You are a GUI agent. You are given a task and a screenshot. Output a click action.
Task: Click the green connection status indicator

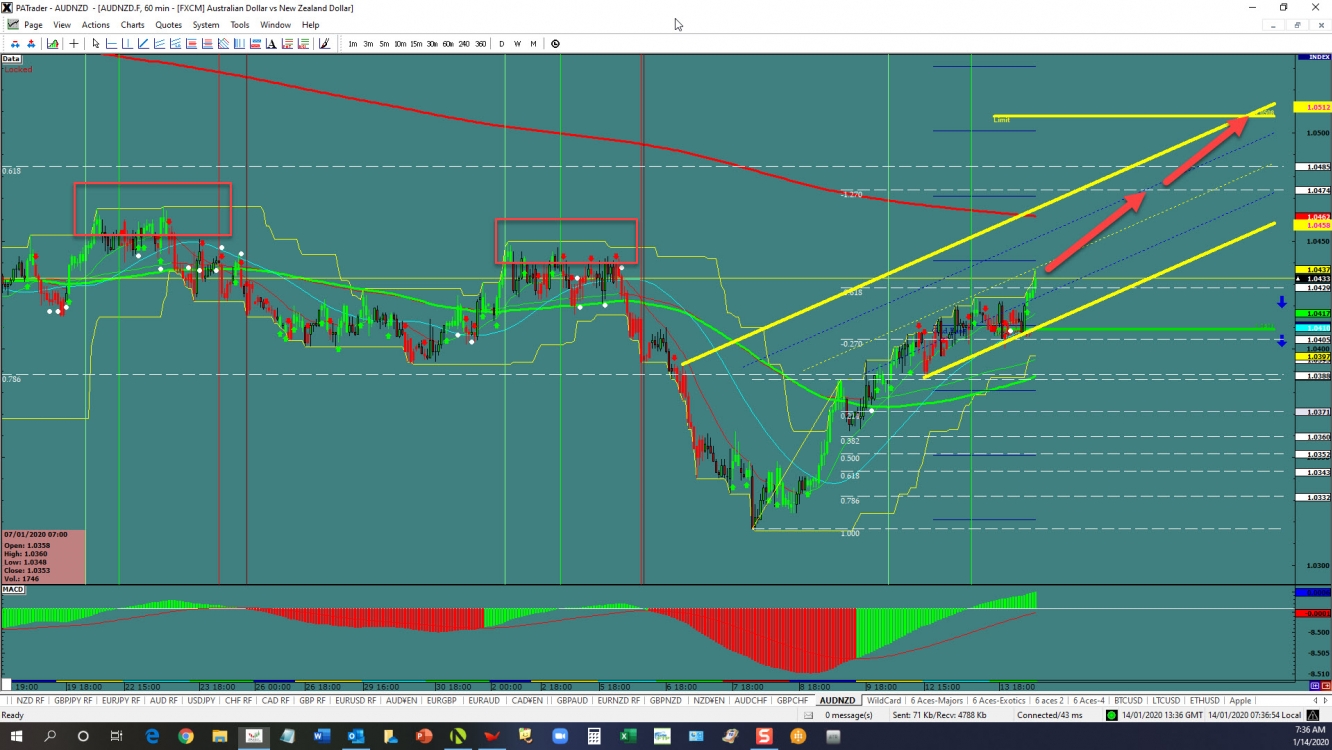point(1112,715)
